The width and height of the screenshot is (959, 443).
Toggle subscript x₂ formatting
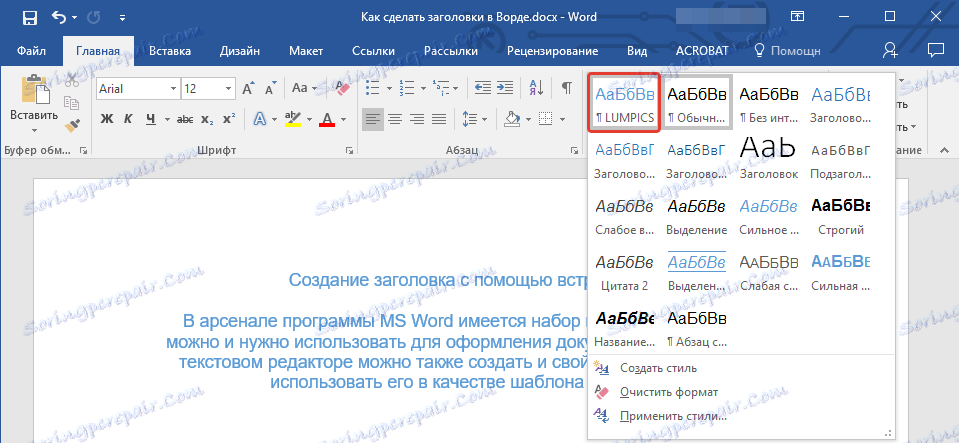pyautogui.click(x=207, y=119)
